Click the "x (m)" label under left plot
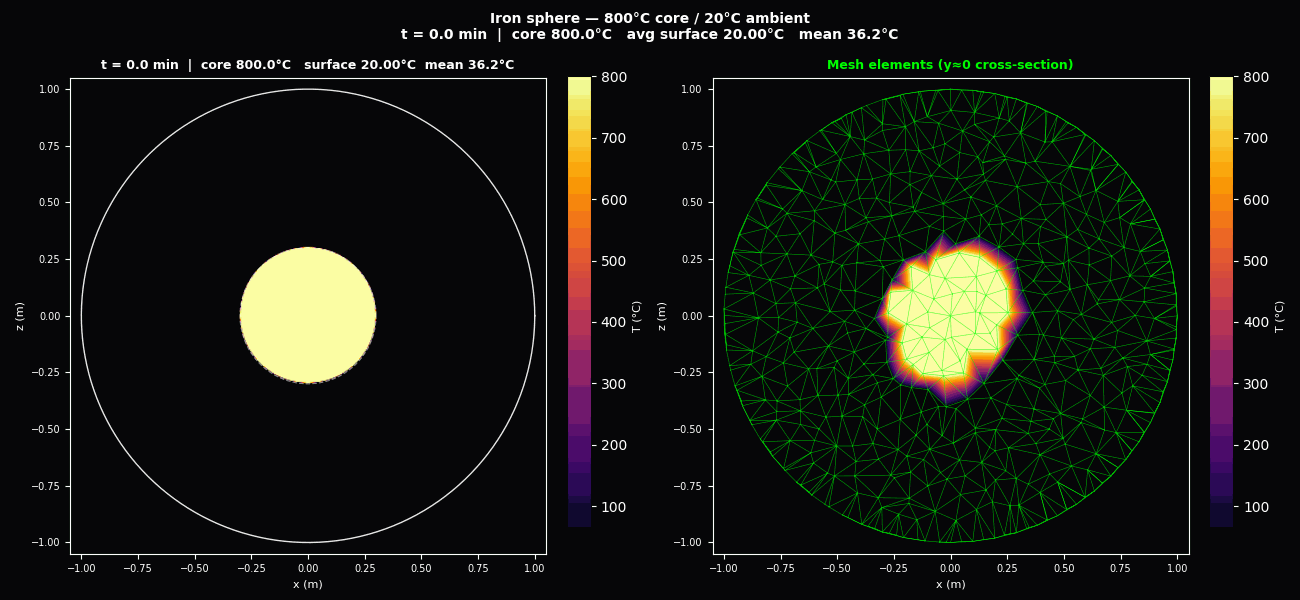Viewport: 1300px width, 600px height. coord(307,584)
